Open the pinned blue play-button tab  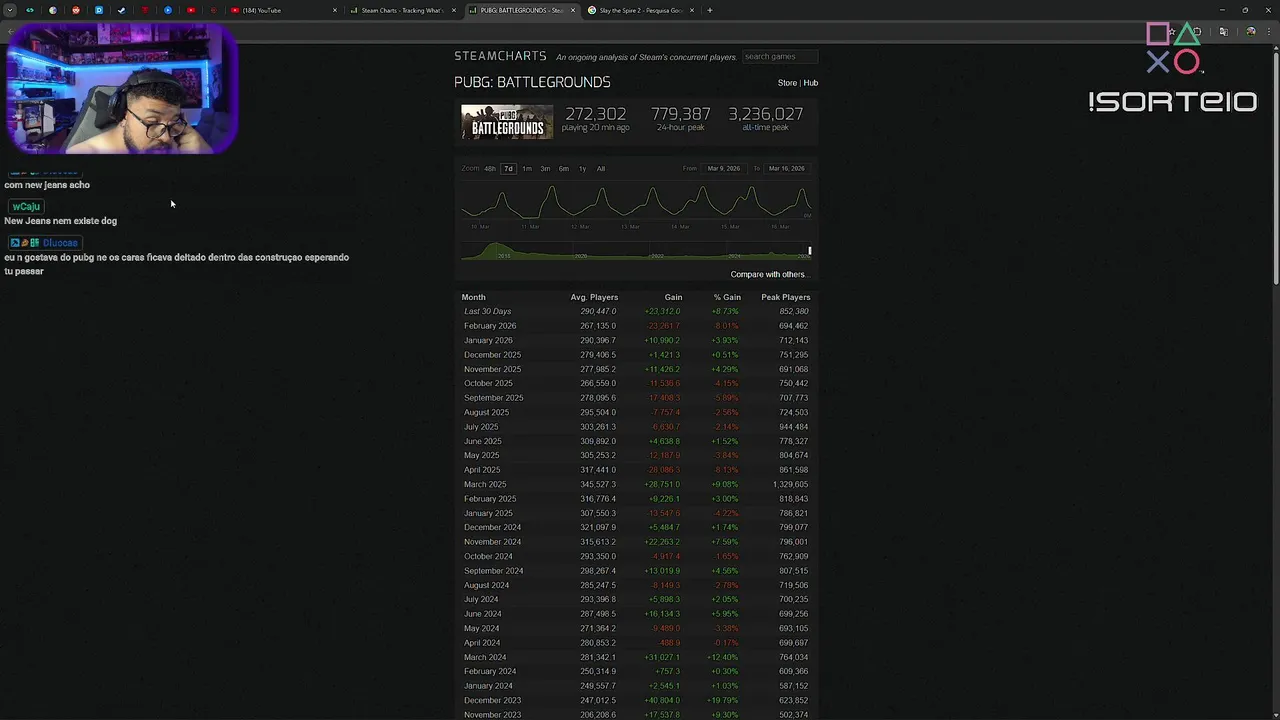tap(168, 10)
